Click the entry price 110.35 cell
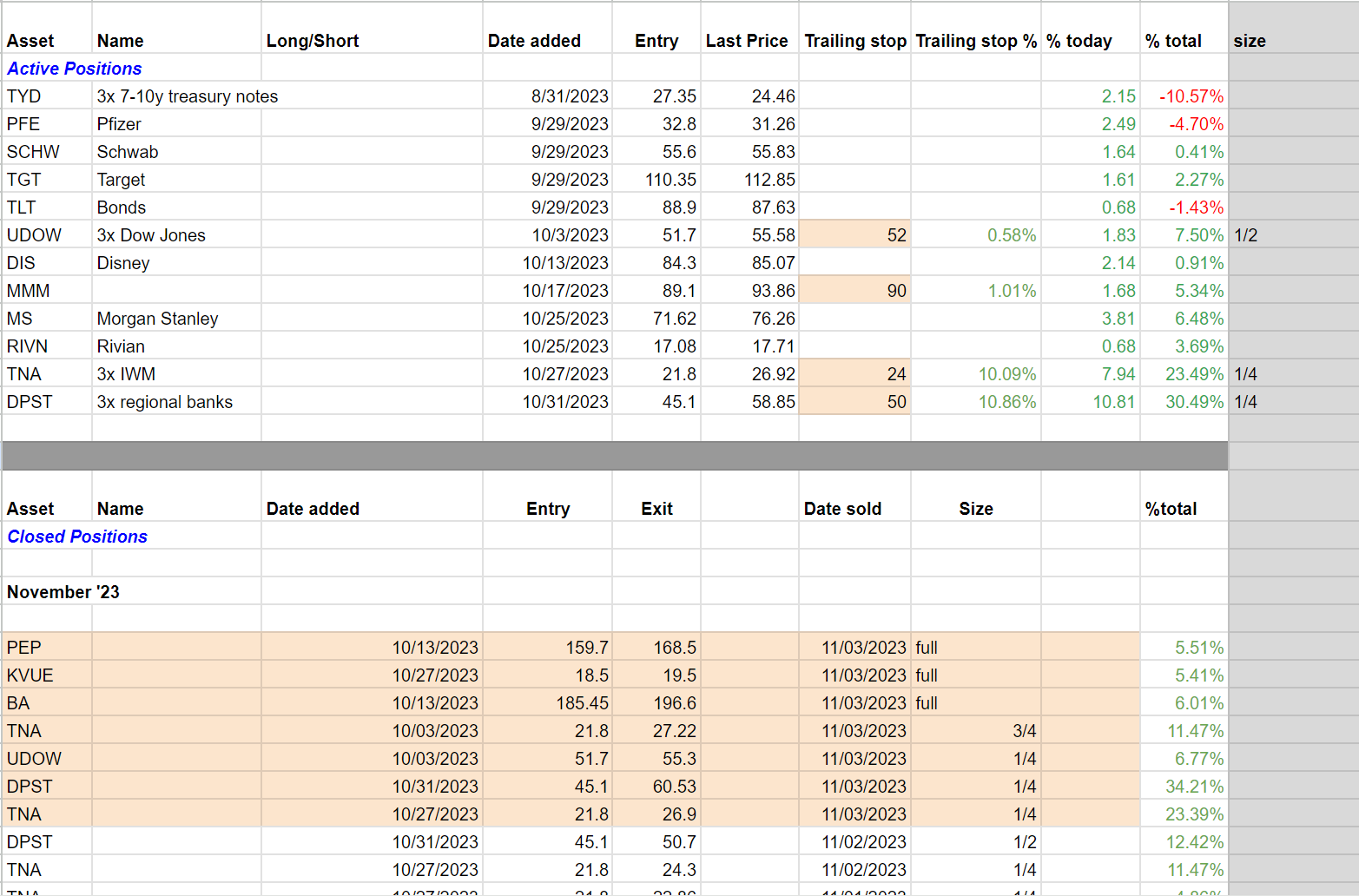 [x=656, y=180]
